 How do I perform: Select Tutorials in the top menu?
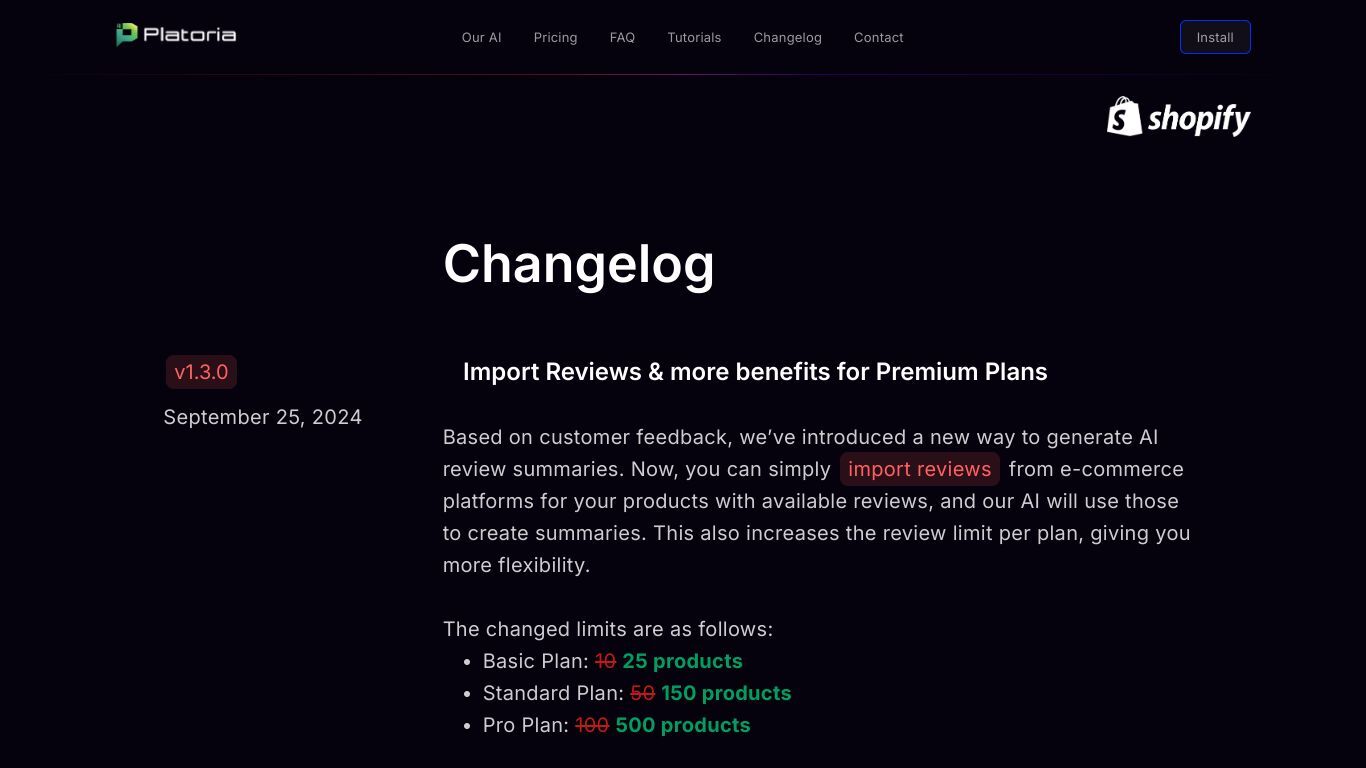[x=694, y=37]
